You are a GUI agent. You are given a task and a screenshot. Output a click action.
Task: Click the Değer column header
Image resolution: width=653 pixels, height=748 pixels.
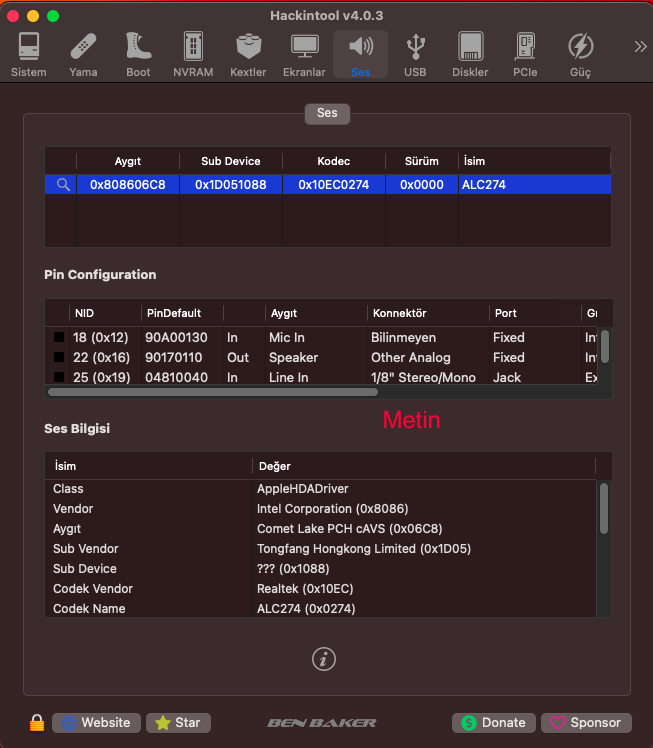(x=424, y=466)
